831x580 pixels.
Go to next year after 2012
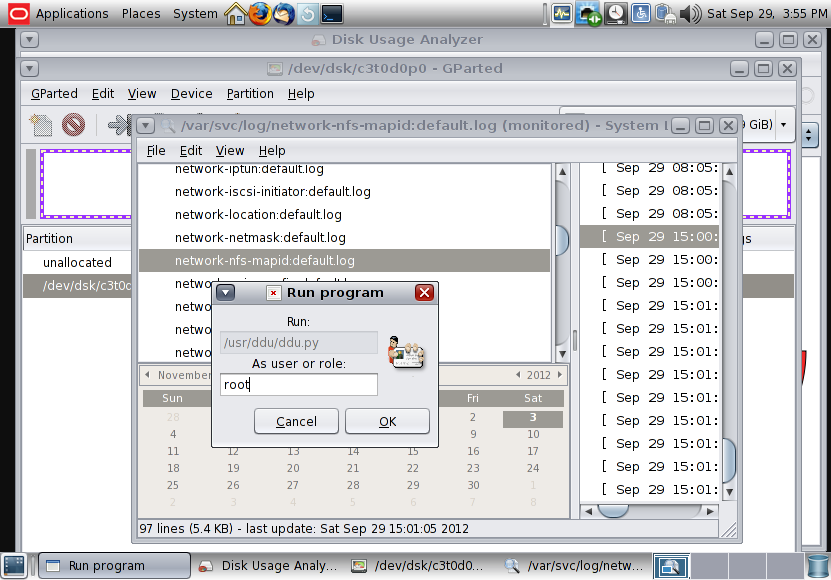point(560,375)
